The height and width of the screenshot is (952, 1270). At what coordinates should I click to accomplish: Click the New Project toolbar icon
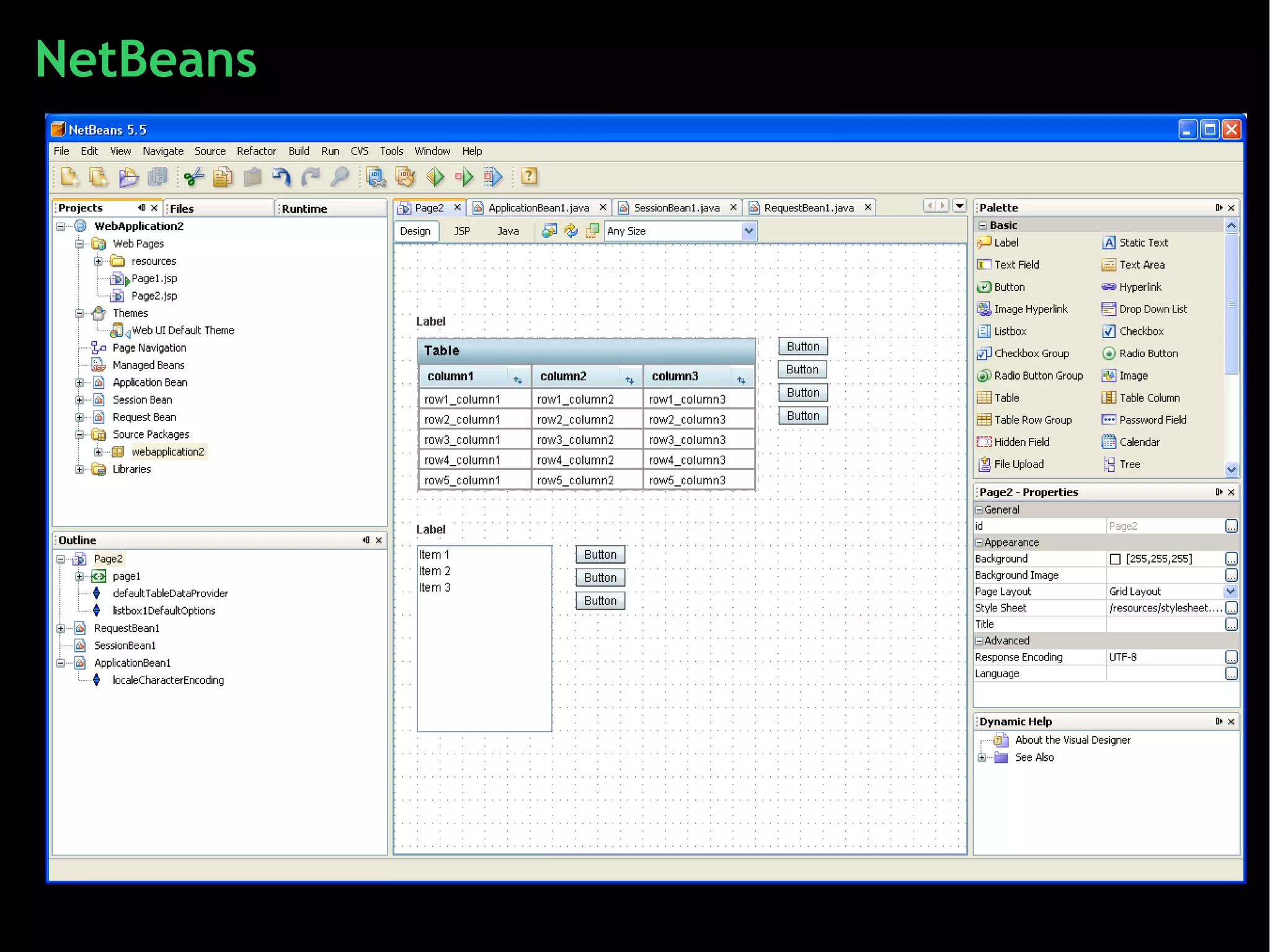tap(99, 177)
